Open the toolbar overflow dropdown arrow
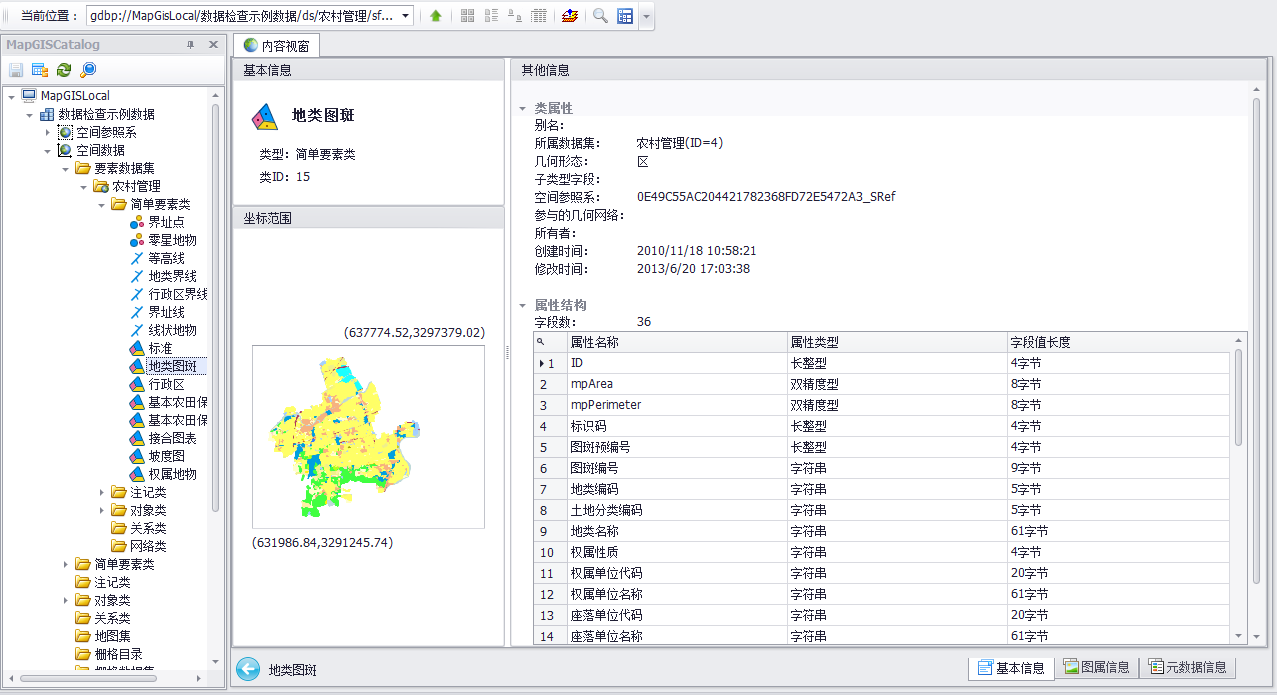1277x695 pixels. click(x=646, y=16)
